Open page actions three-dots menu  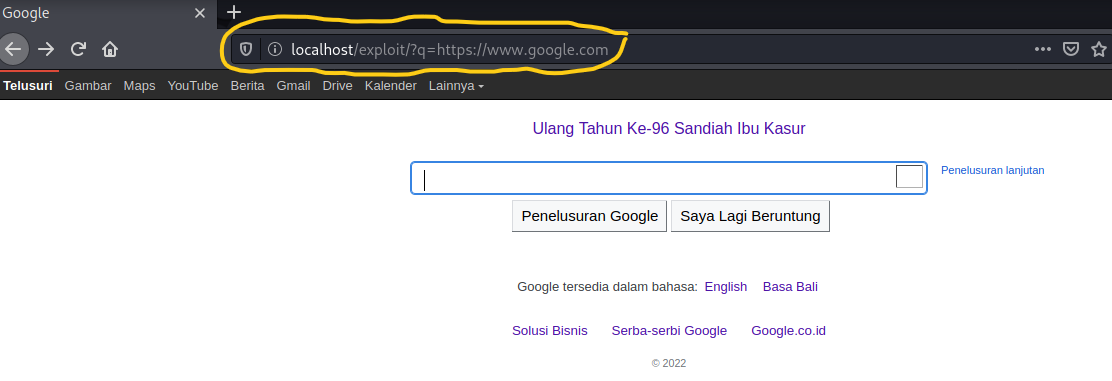(x=1042, y=49)
